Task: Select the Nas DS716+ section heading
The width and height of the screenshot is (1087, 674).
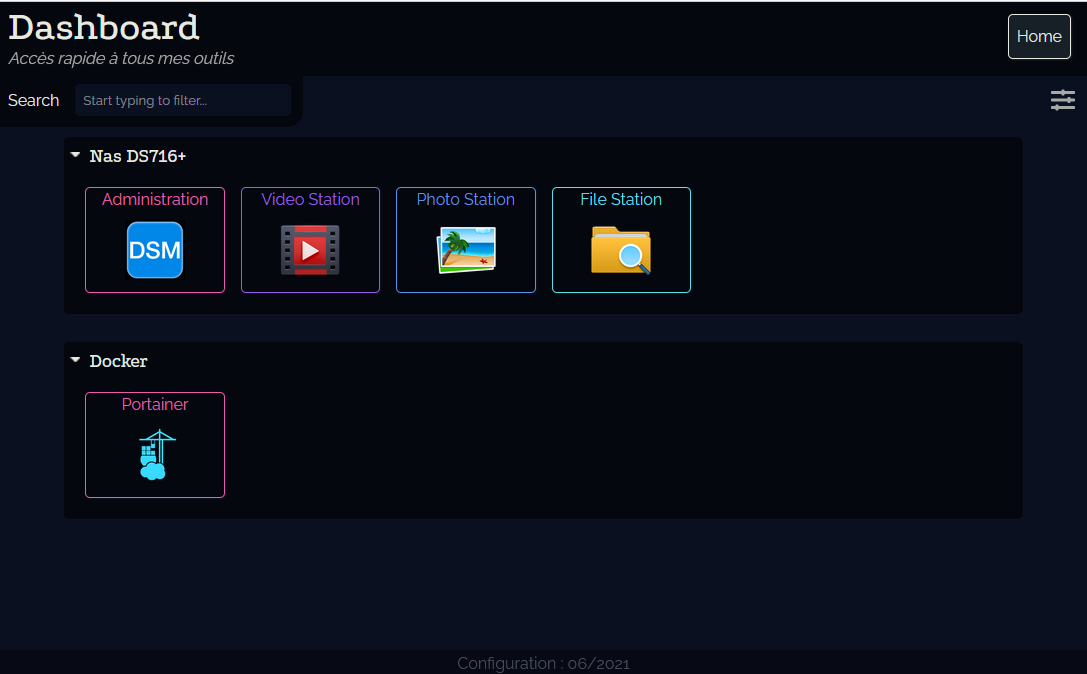Action: tap(137, 156)
